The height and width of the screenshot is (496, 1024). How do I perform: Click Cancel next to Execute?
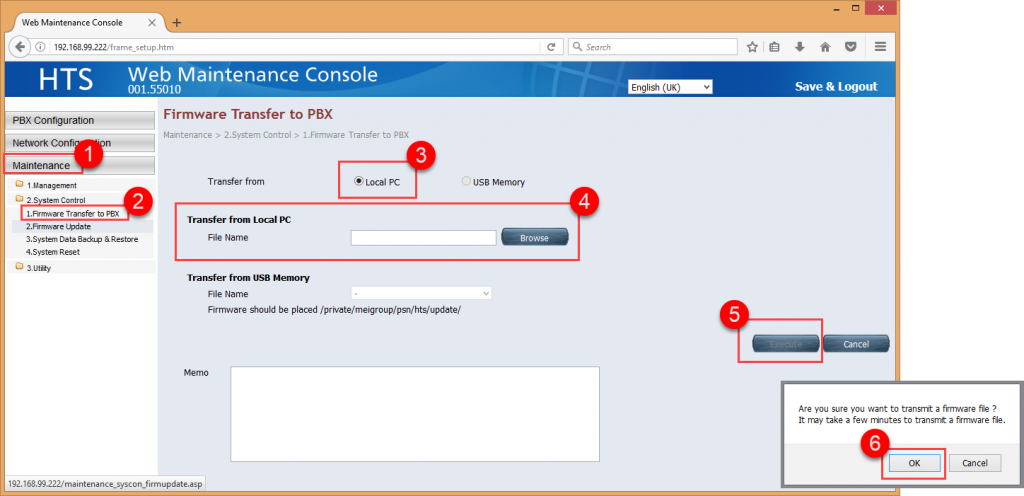point(856,344)
